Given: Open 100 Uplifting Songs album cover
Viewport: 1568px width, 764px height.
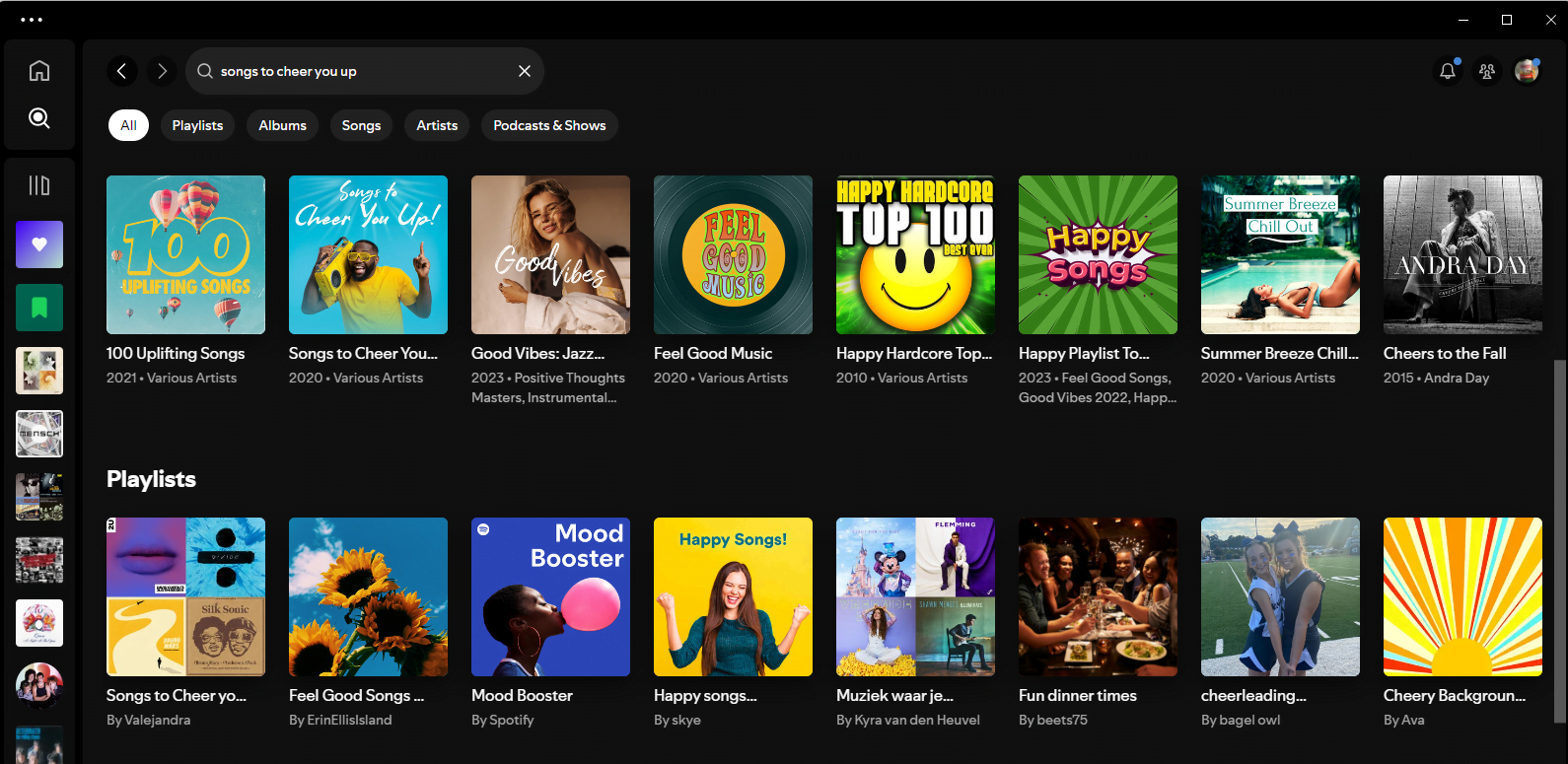Looking at the screenshot, I should tap(185, 254).
